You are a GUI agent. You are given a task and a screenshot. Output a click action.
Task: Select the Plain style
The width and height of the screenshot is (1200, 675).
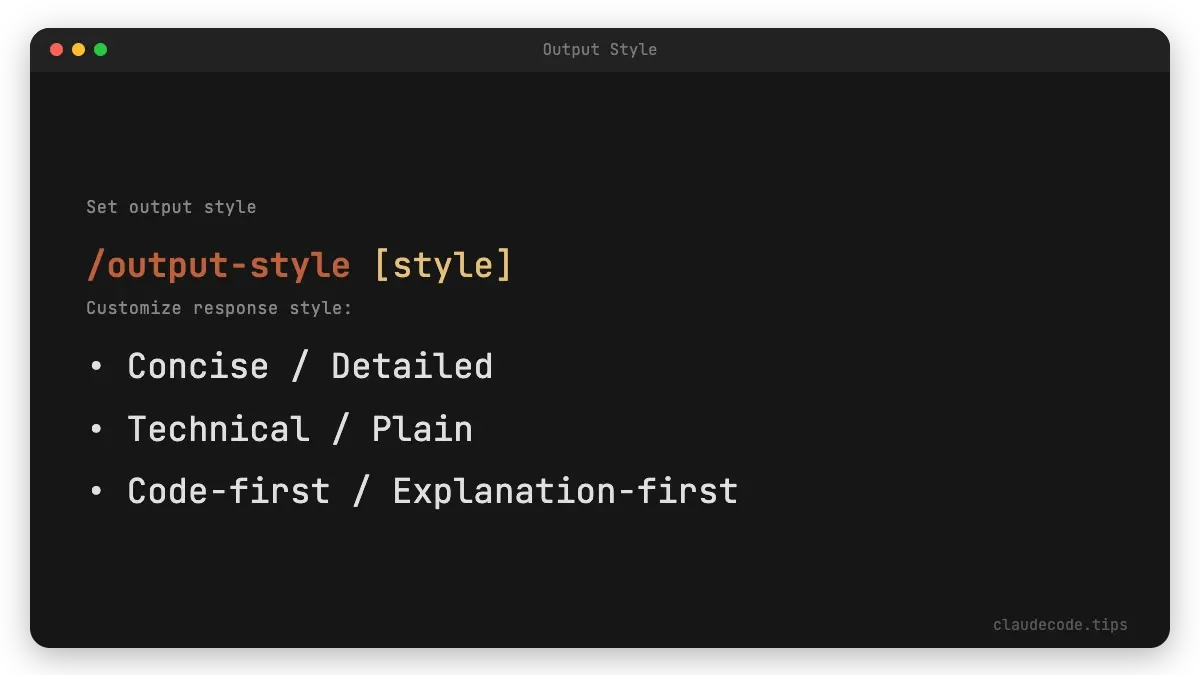[422, 428]
